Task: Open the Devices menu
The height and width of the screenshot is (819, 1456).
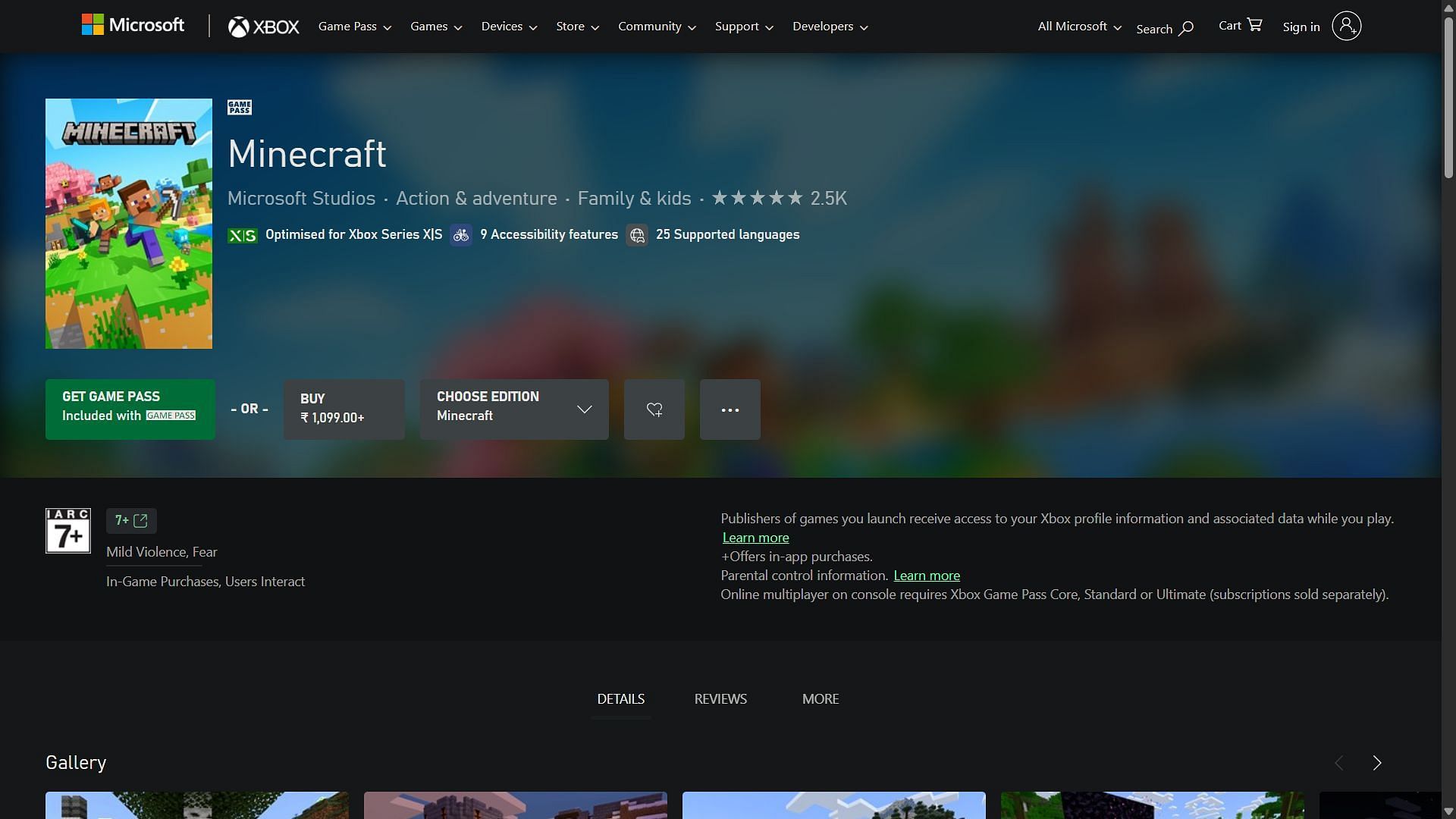Action: (509, 27)
